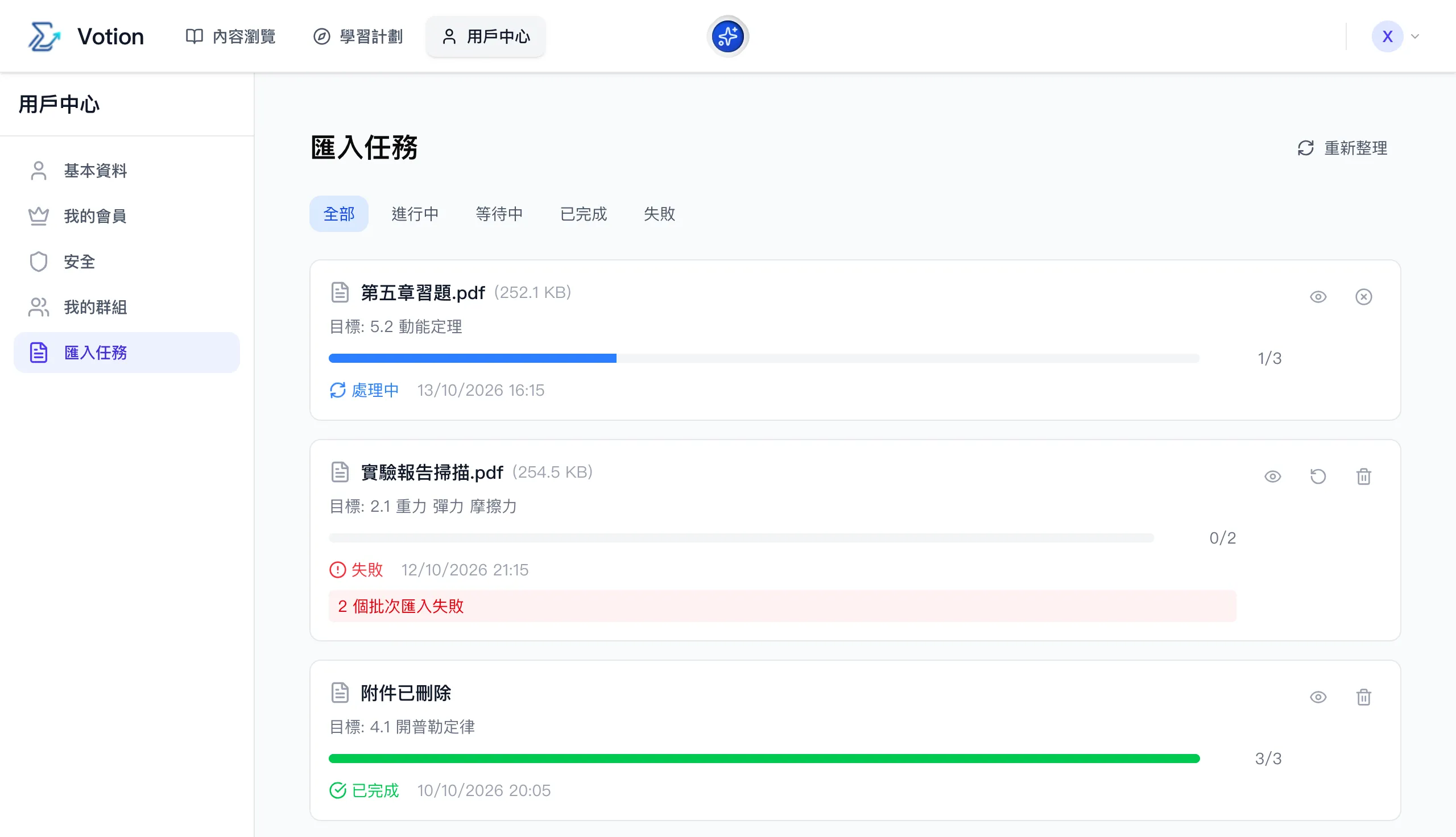Click the 處理中 status label
Screen dimensions: 1456x837
point(364,390)
